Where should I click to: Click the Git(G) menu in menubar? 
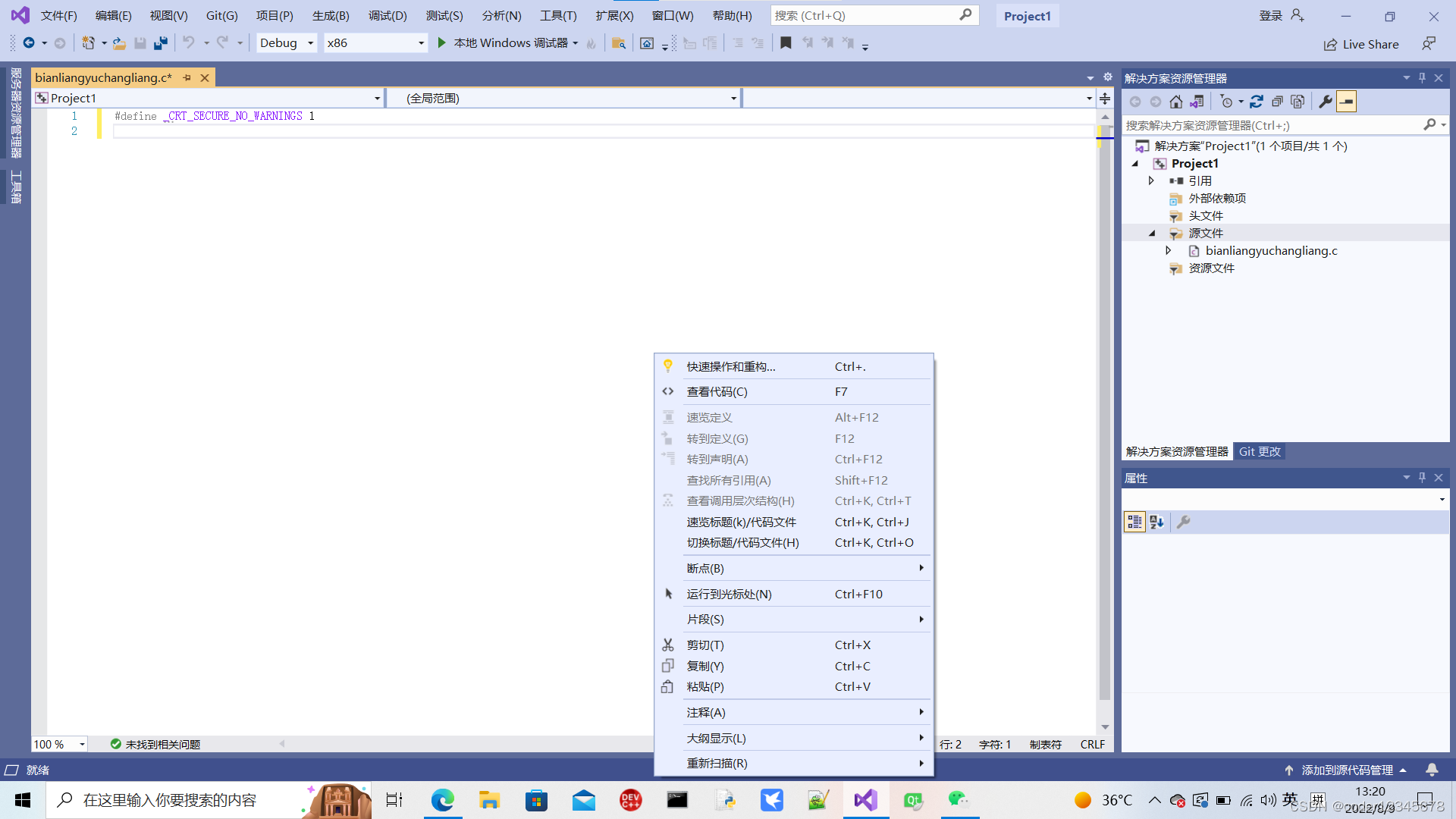223,15
